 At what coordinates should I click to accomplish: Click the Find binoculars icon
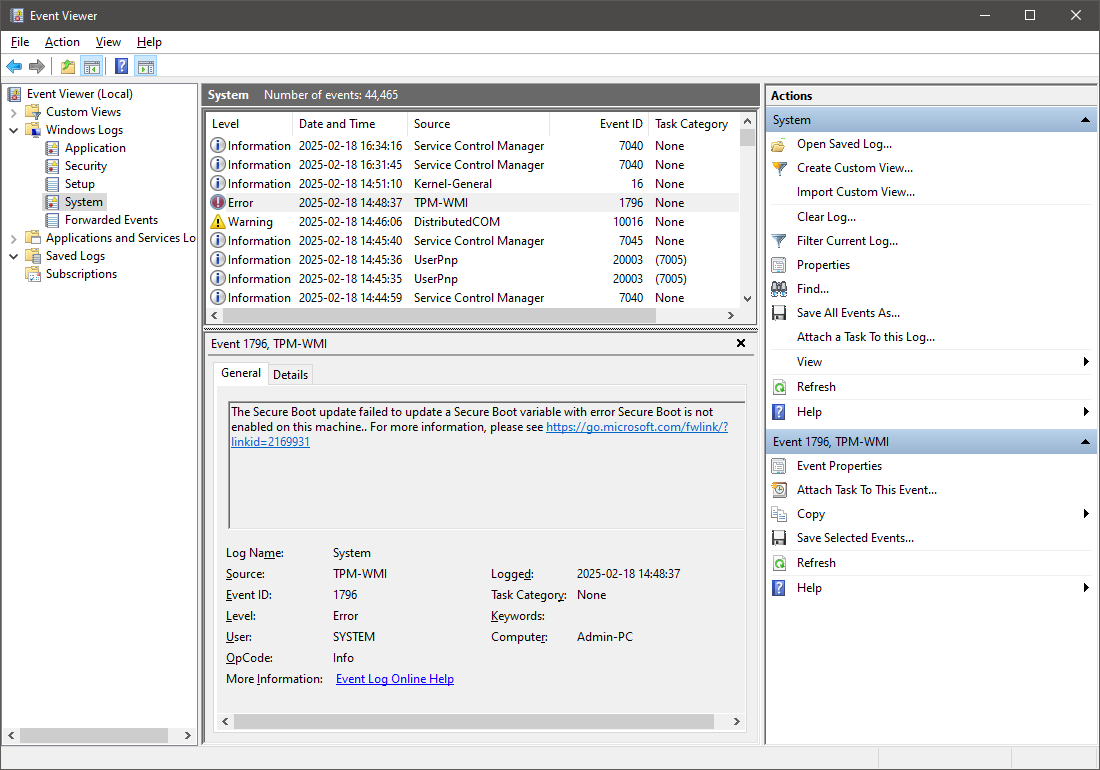tap(779, 289)
